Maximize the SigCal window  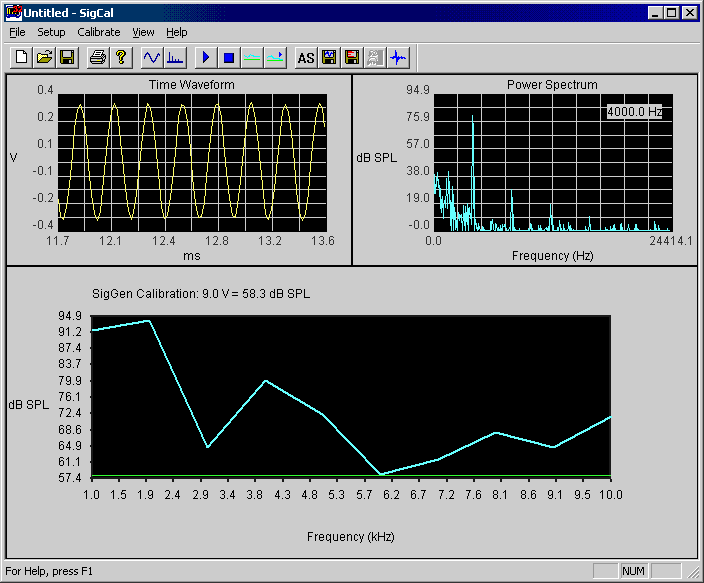(x=672, y=13)
